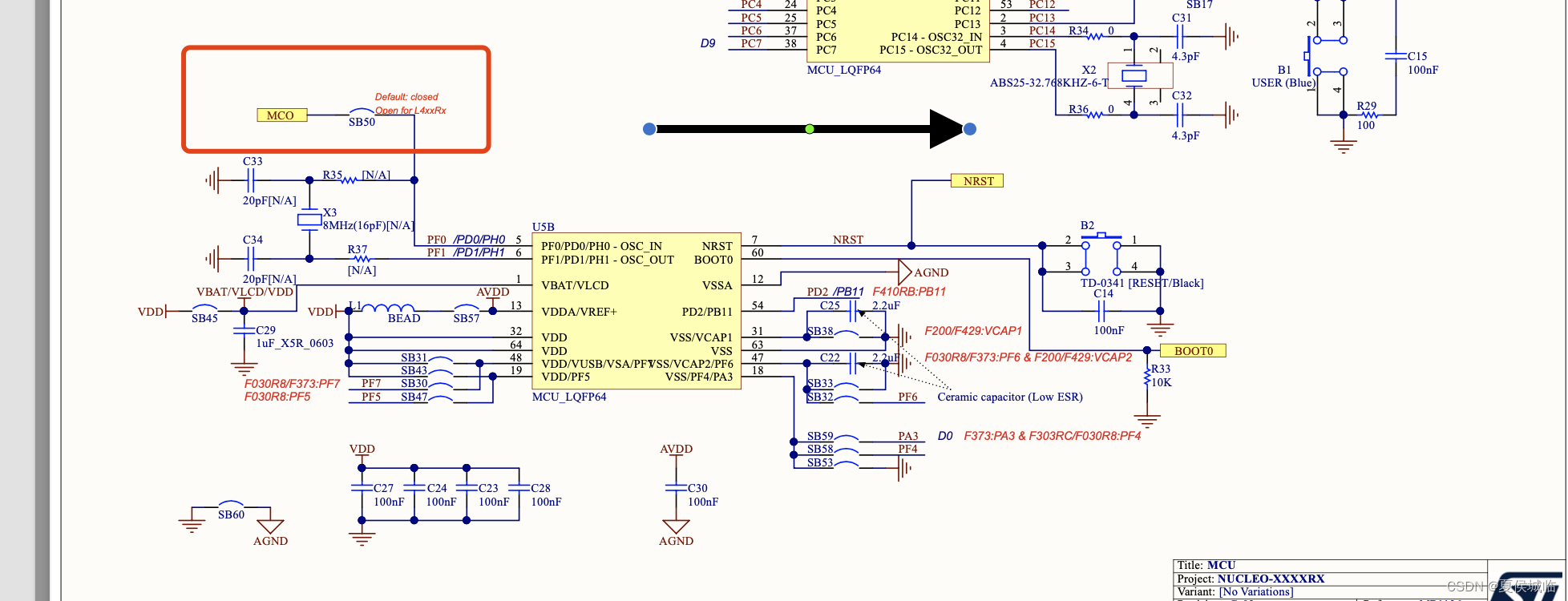Select the red "F410RB:PB11" note

pyautogui.click(x=909, y=292)
